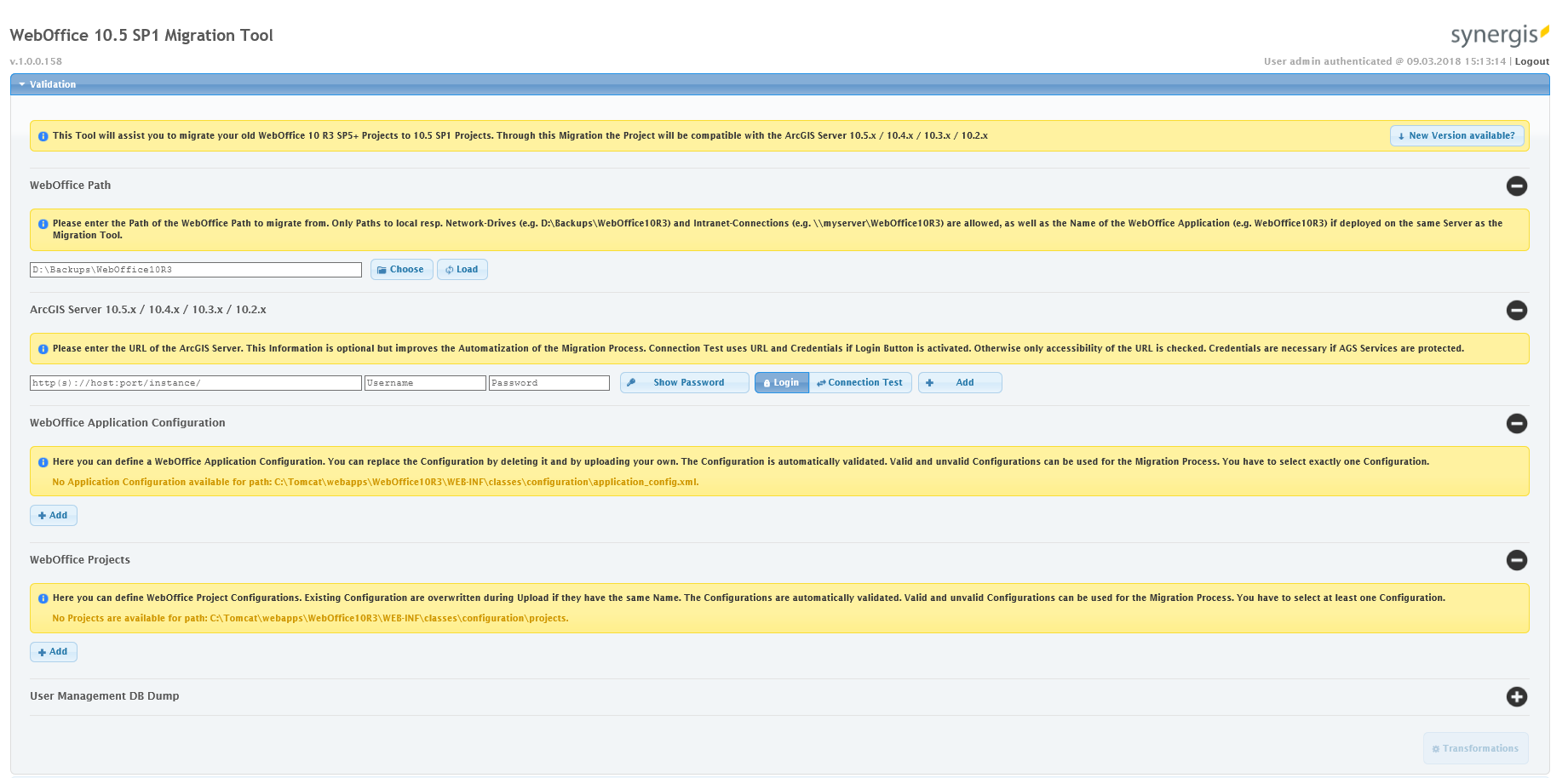Click the WebOffice backup path input field
1568x778 pixels.
(x=195, y=269)
